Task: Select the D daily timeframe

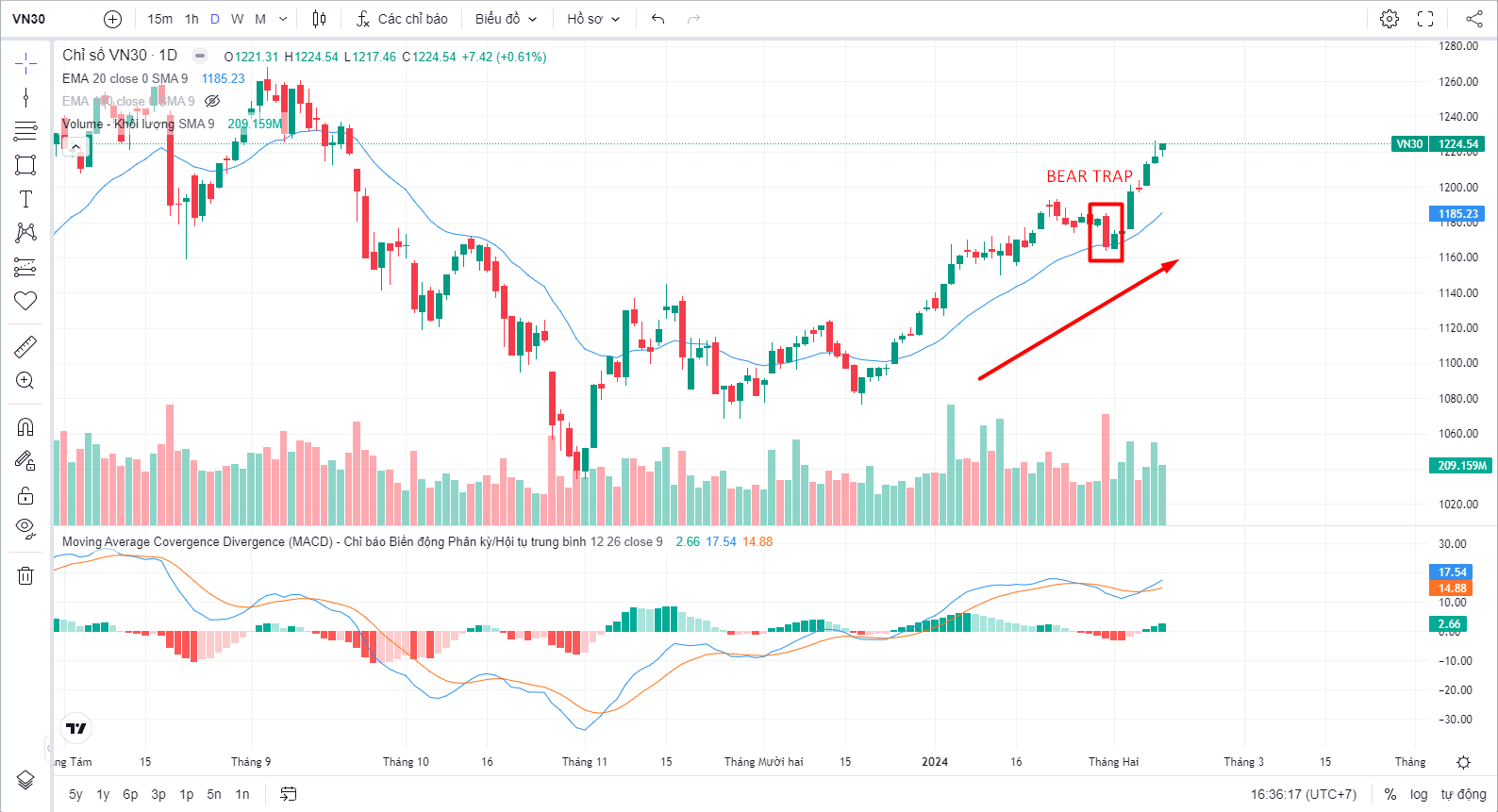Action: 215,19
